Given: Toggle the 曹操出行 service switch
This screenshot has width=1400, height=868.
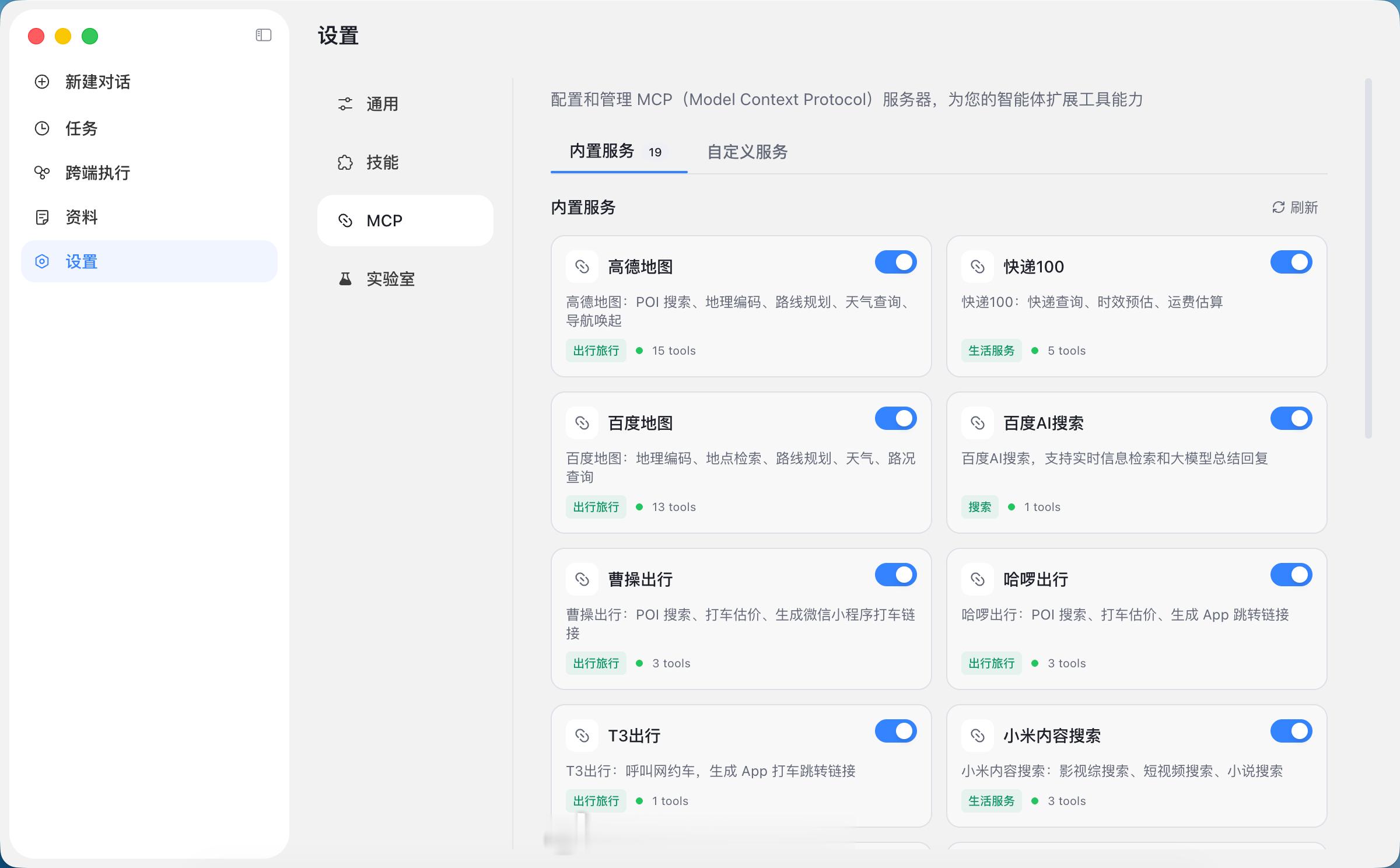Looking at the screenshot, I should [895, 575].
